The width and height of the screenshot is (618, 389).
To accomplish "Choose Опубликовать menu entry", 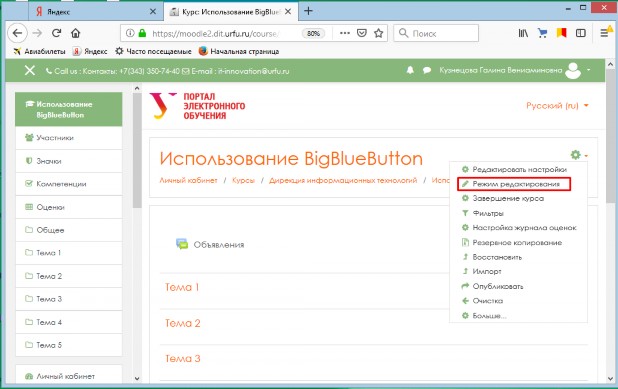I will click(498, 286).
